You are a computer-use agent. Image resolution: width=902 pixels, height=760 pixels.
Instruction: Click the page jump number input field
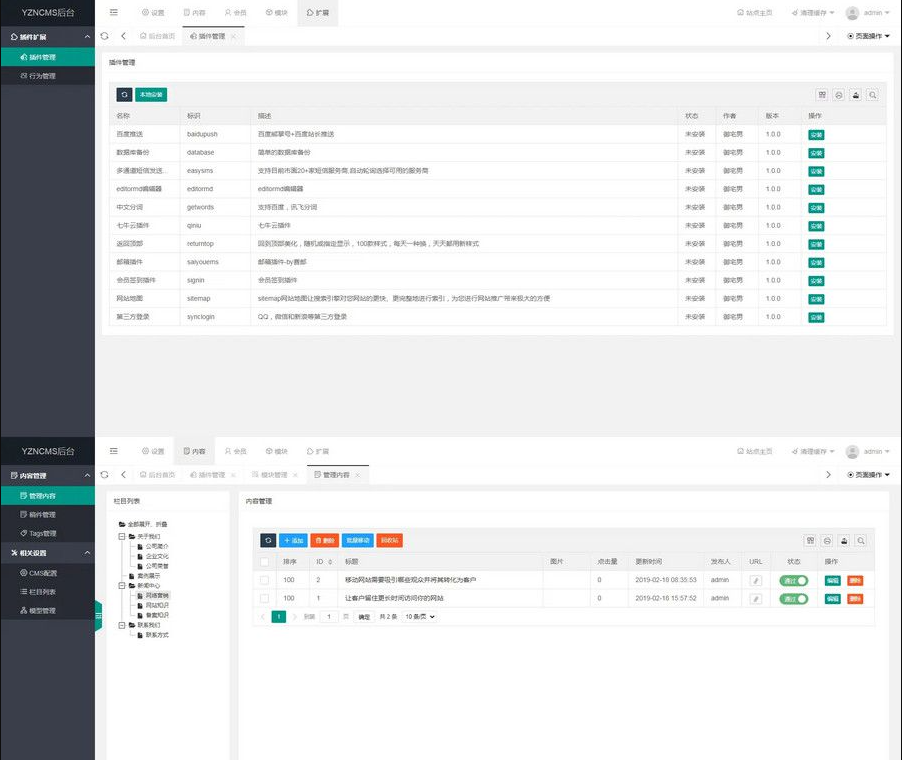pyautogui.click(x=329, y=617)
